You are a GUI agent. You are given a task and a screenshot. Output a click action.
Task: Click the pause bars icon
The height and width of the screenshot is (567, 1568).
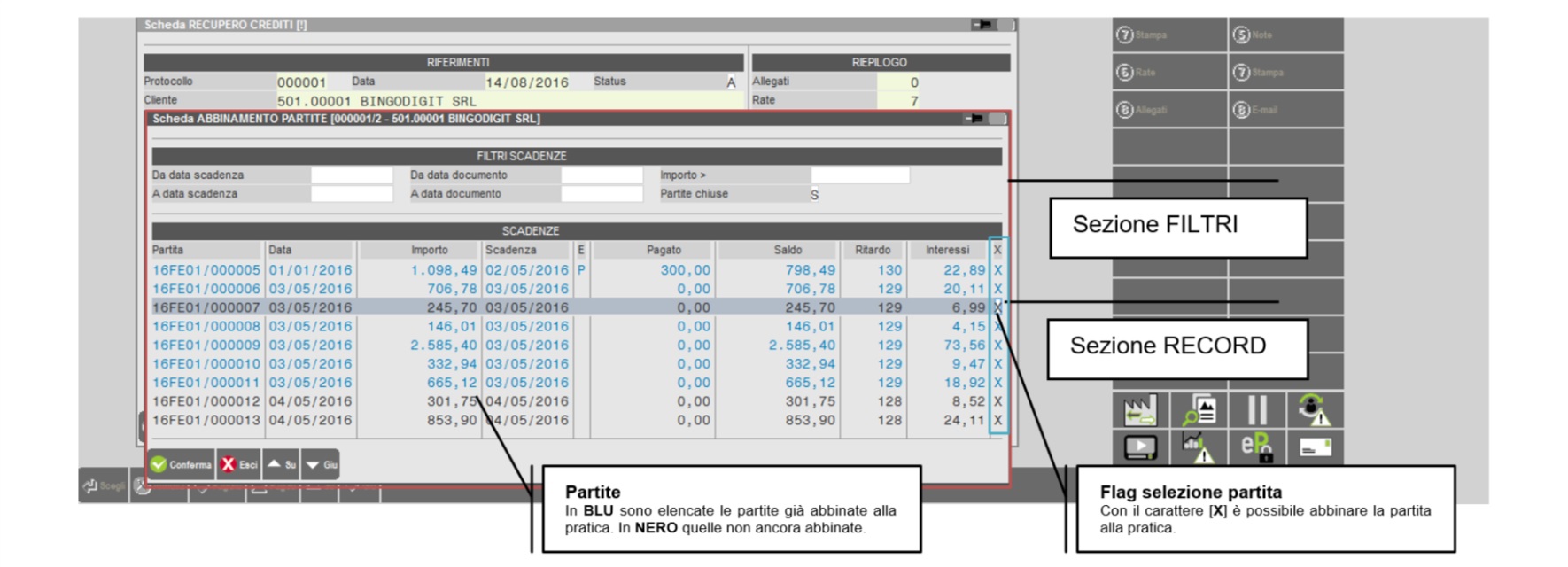(1257, 410)
